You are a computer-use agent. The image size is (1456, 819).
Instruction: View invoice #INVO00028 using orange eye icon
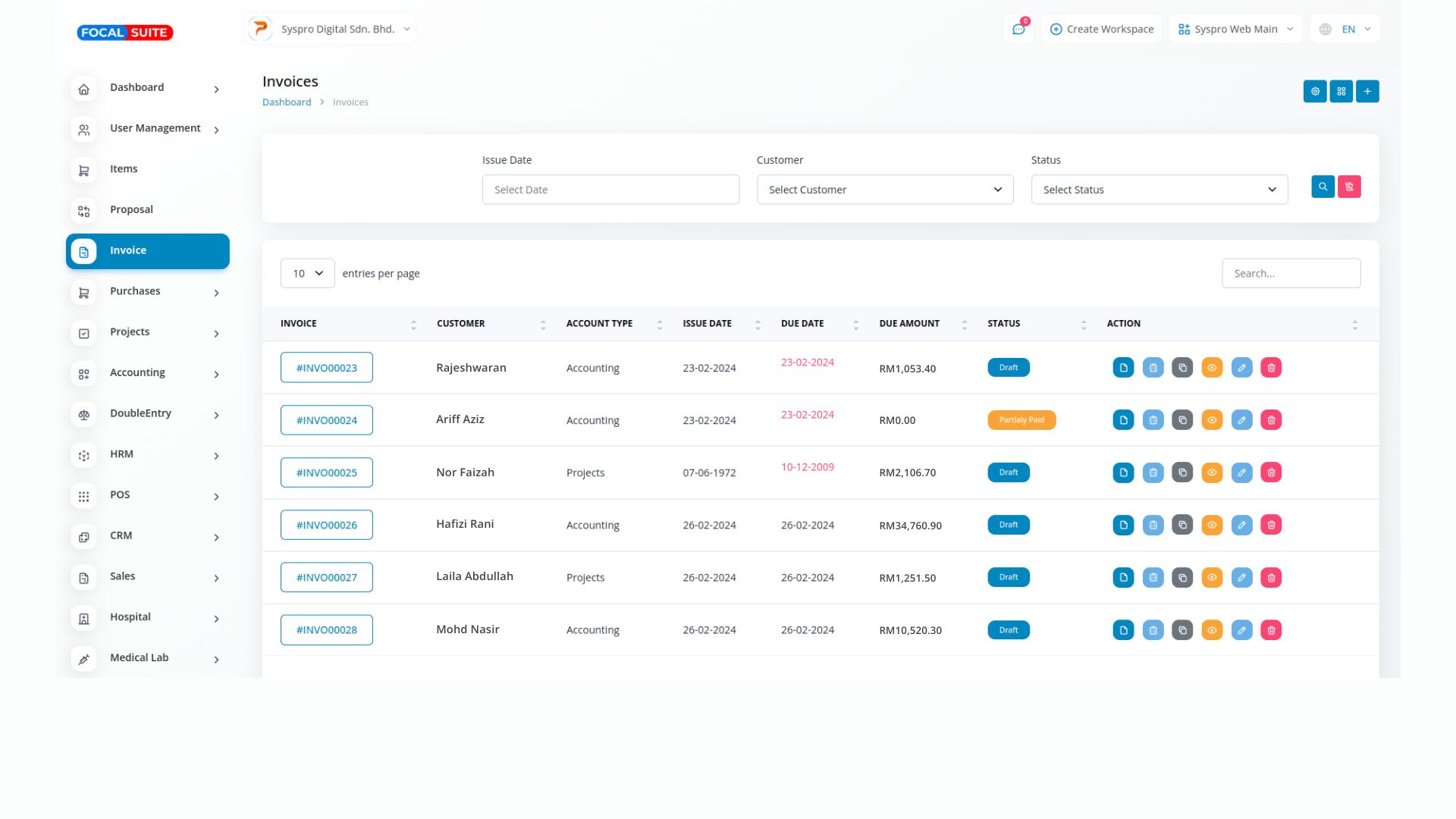coord(1212,630)
